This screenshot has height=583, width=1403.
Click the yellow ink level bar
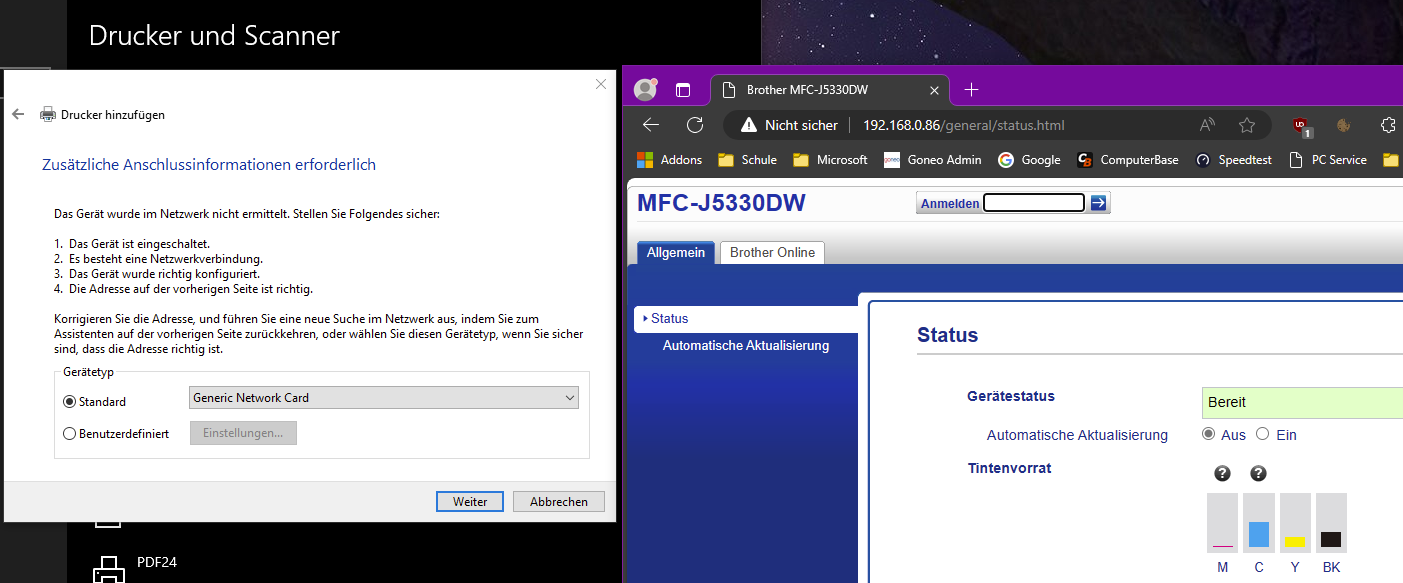[x=1295, y=522]
